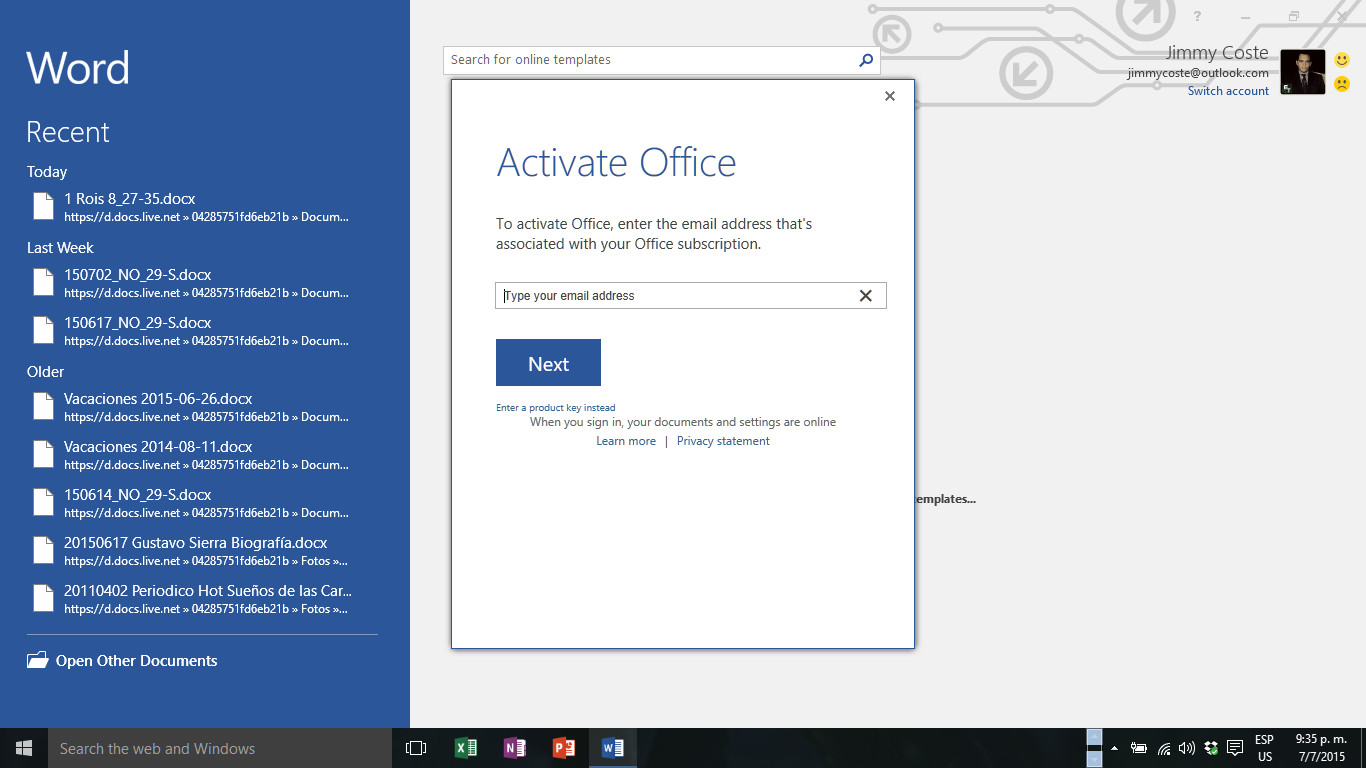The width and height of the screenshot is (1366, 768).
Task: Click the battery power tray icon
Action: (x=1138, y=748)
